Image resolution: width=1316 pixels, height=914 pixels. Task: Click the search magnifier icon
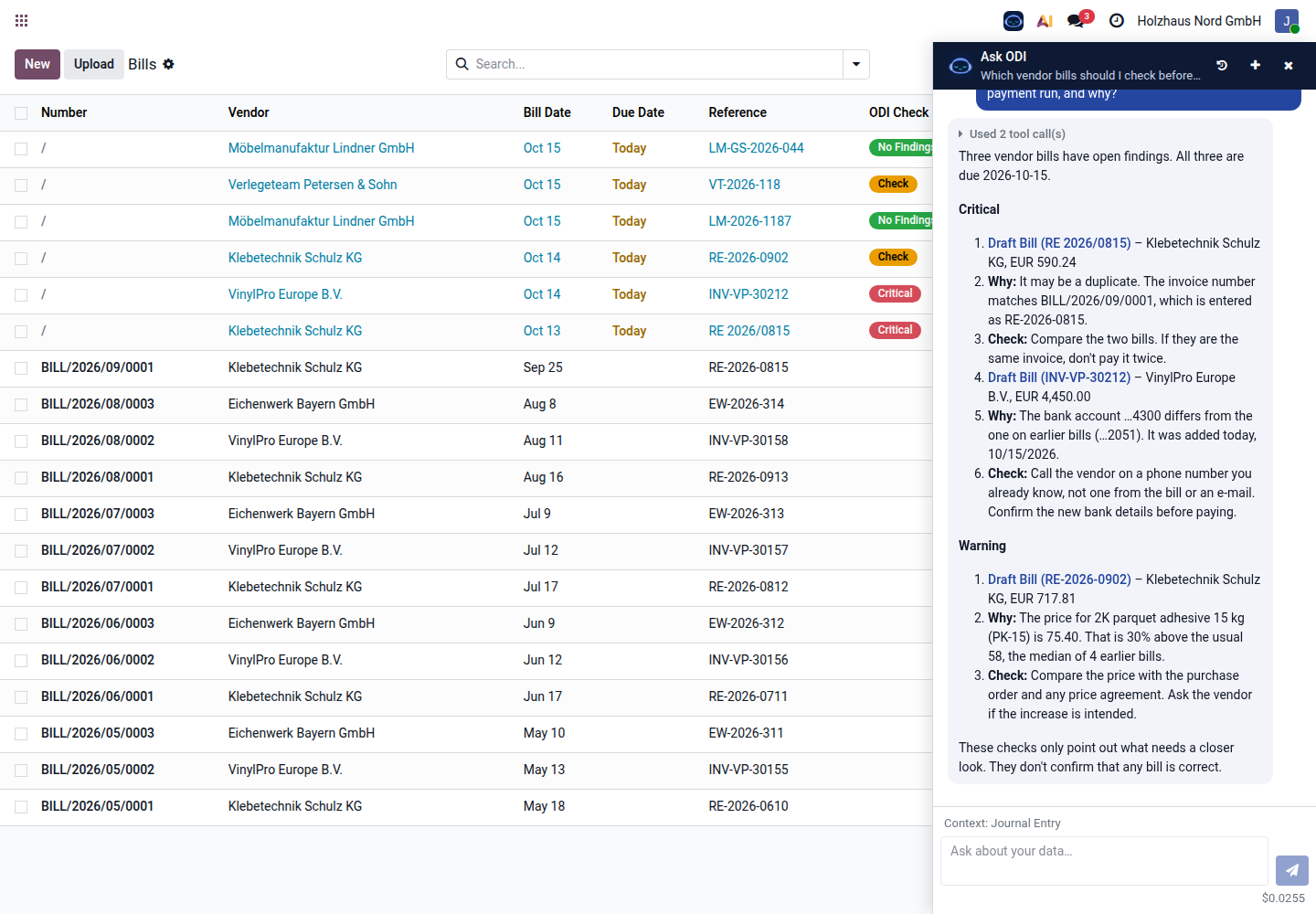tap(462, 64)
